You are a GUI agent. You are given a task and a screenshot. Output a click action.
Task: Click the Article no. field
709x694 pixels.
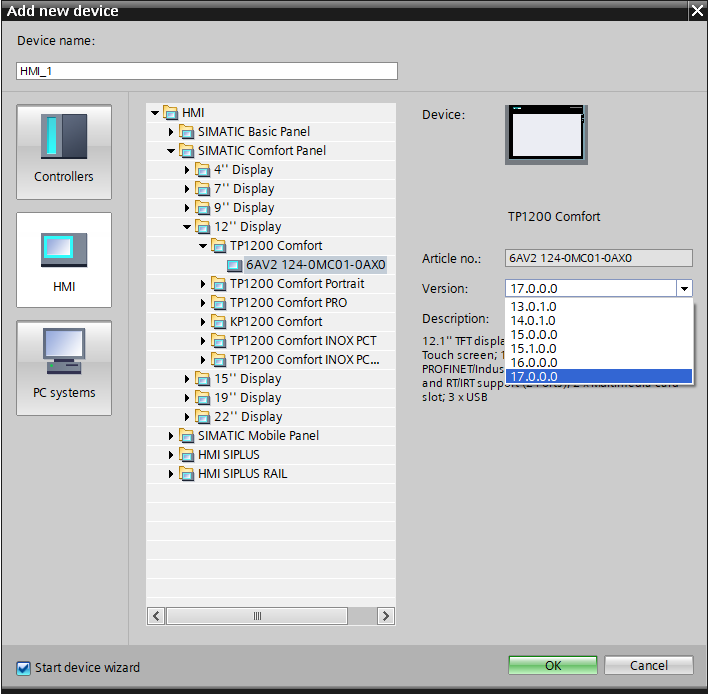[x=599, y=258]
